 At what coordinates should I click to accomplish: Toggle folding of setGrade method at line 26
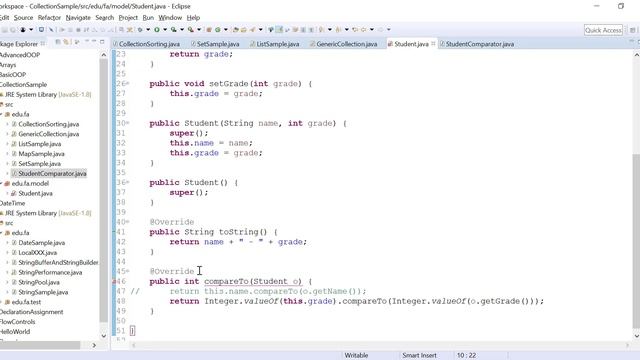coord(127,84)
